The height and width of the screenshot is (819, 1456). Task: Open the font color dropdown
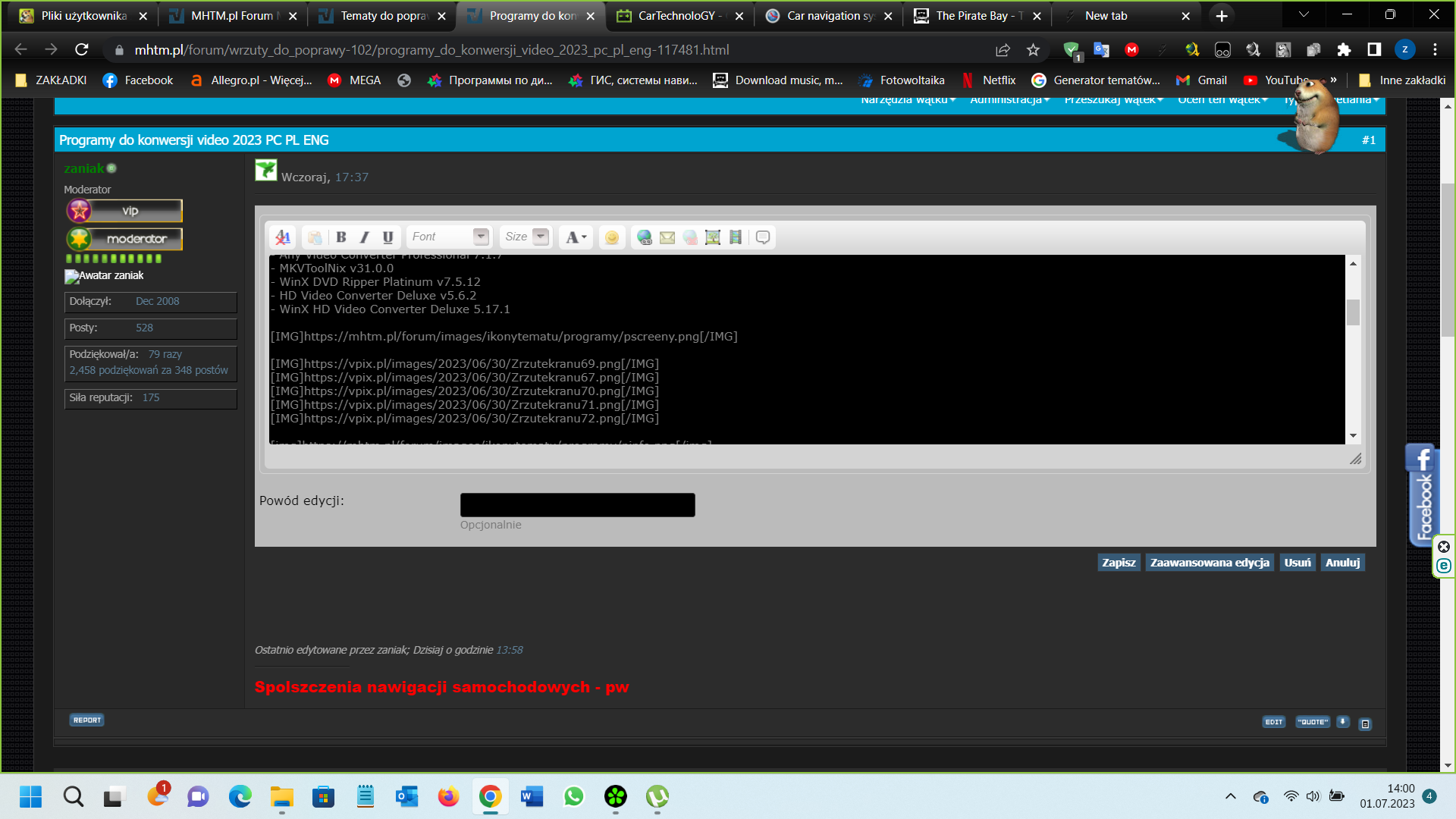(x=576, y=237)
